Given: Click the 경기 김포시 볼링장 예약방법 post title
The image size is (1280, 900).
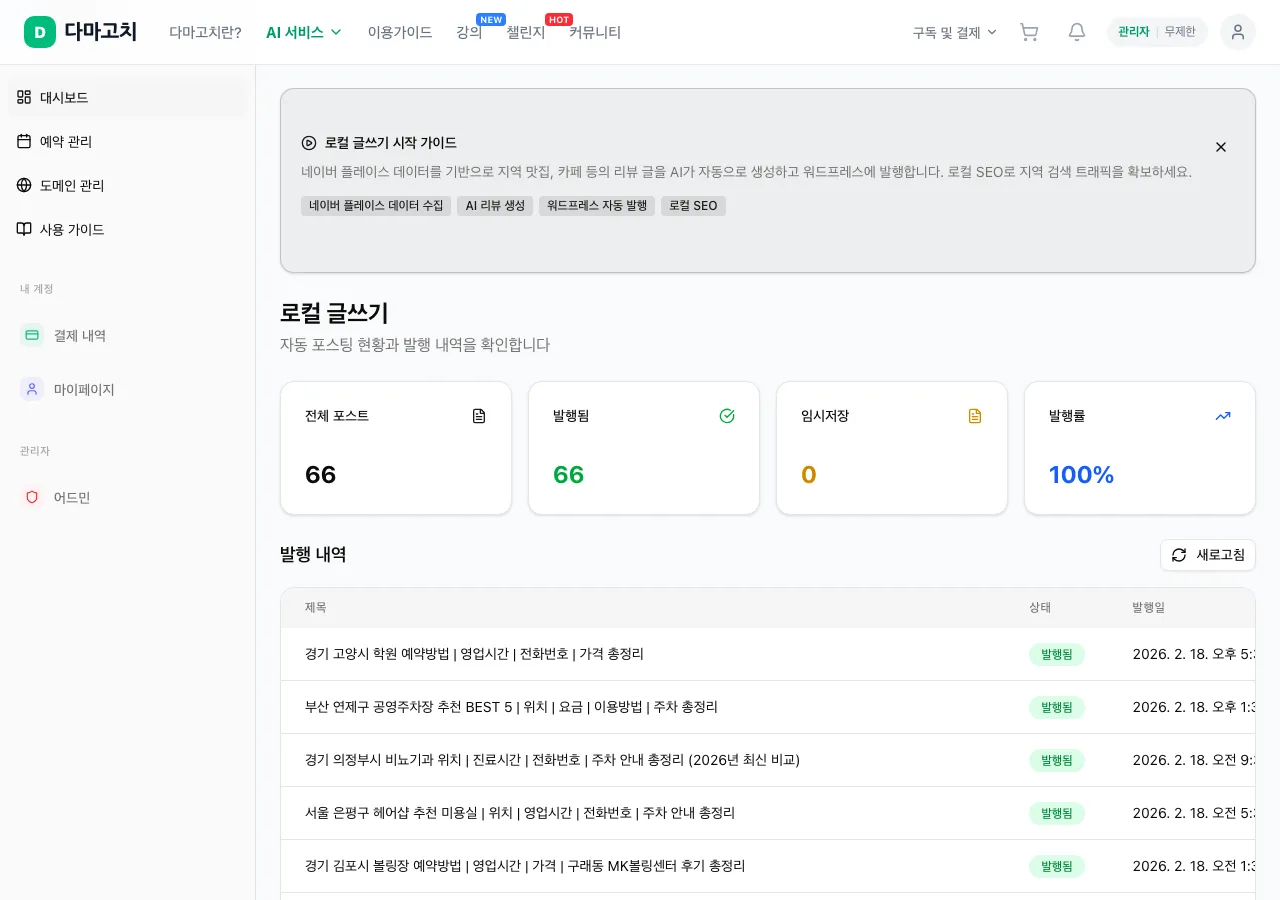Looking at the screenshot, I should tap(525, 866).
